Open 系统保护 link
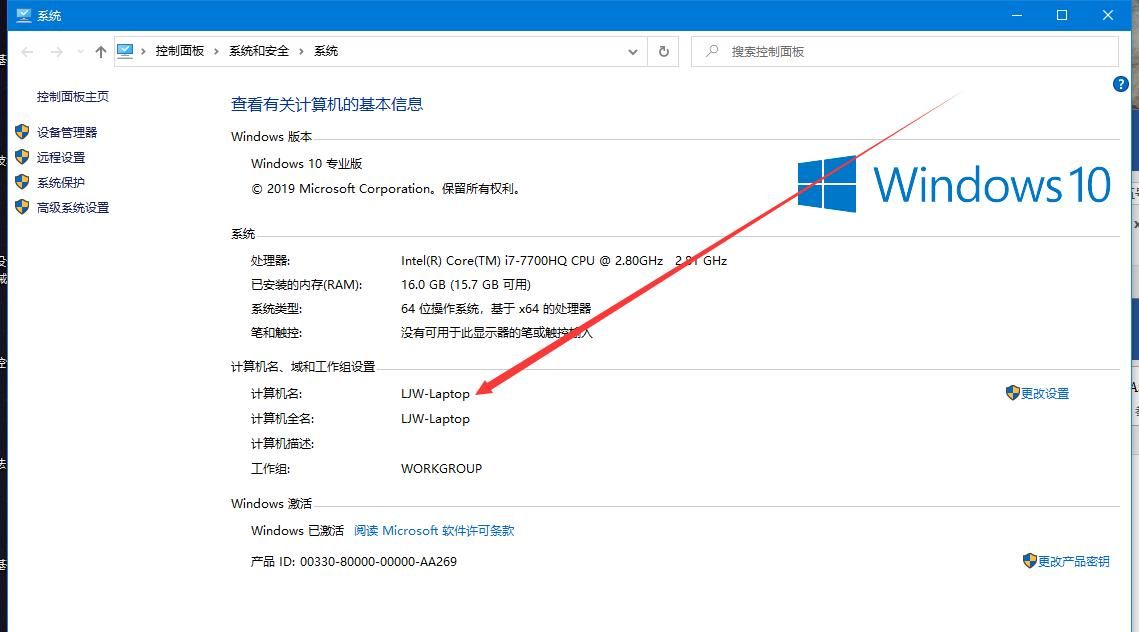 click(x=61, y=182)
